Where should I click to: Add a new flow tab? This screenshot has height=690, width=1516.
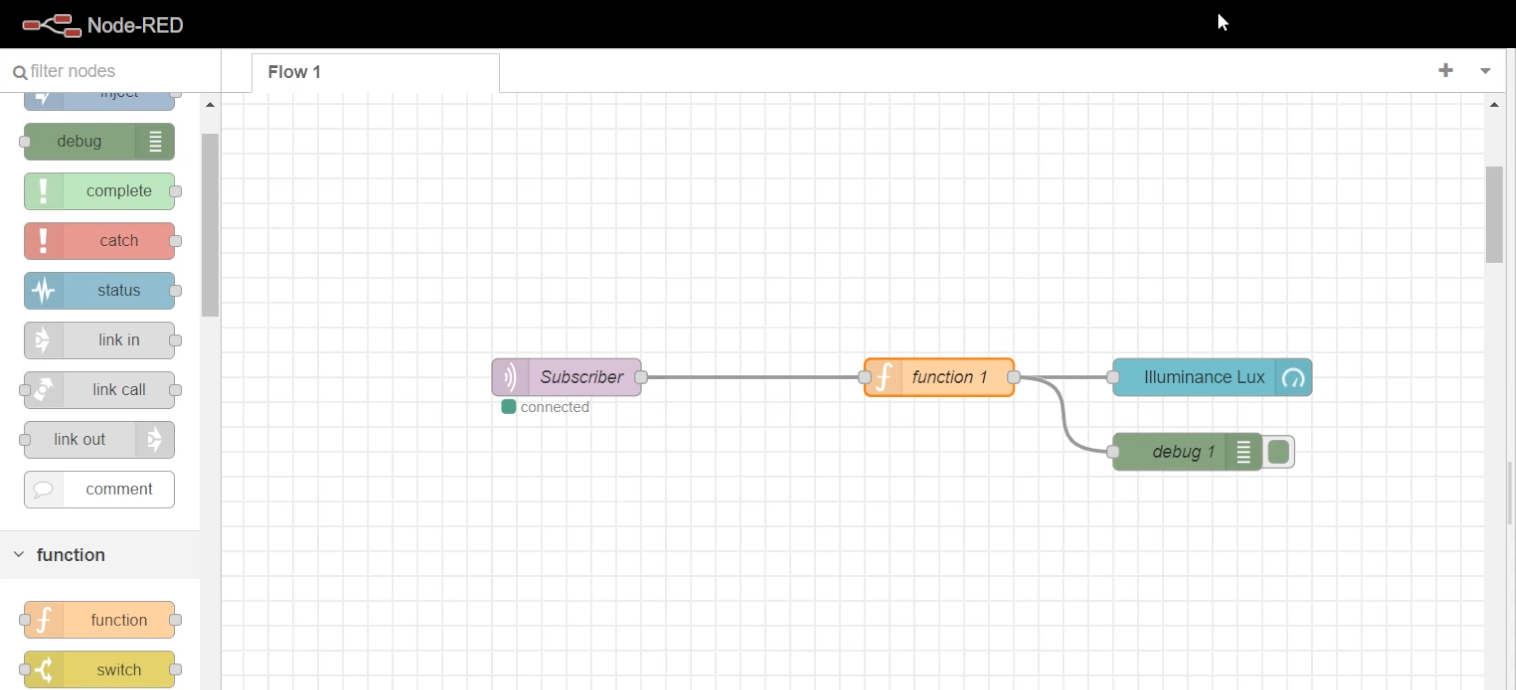coord(1445,70)
